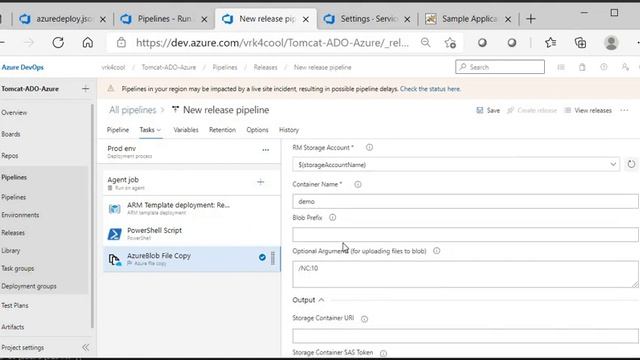Click the AzureBlob File Copy task icon

[x=114, y=259]
